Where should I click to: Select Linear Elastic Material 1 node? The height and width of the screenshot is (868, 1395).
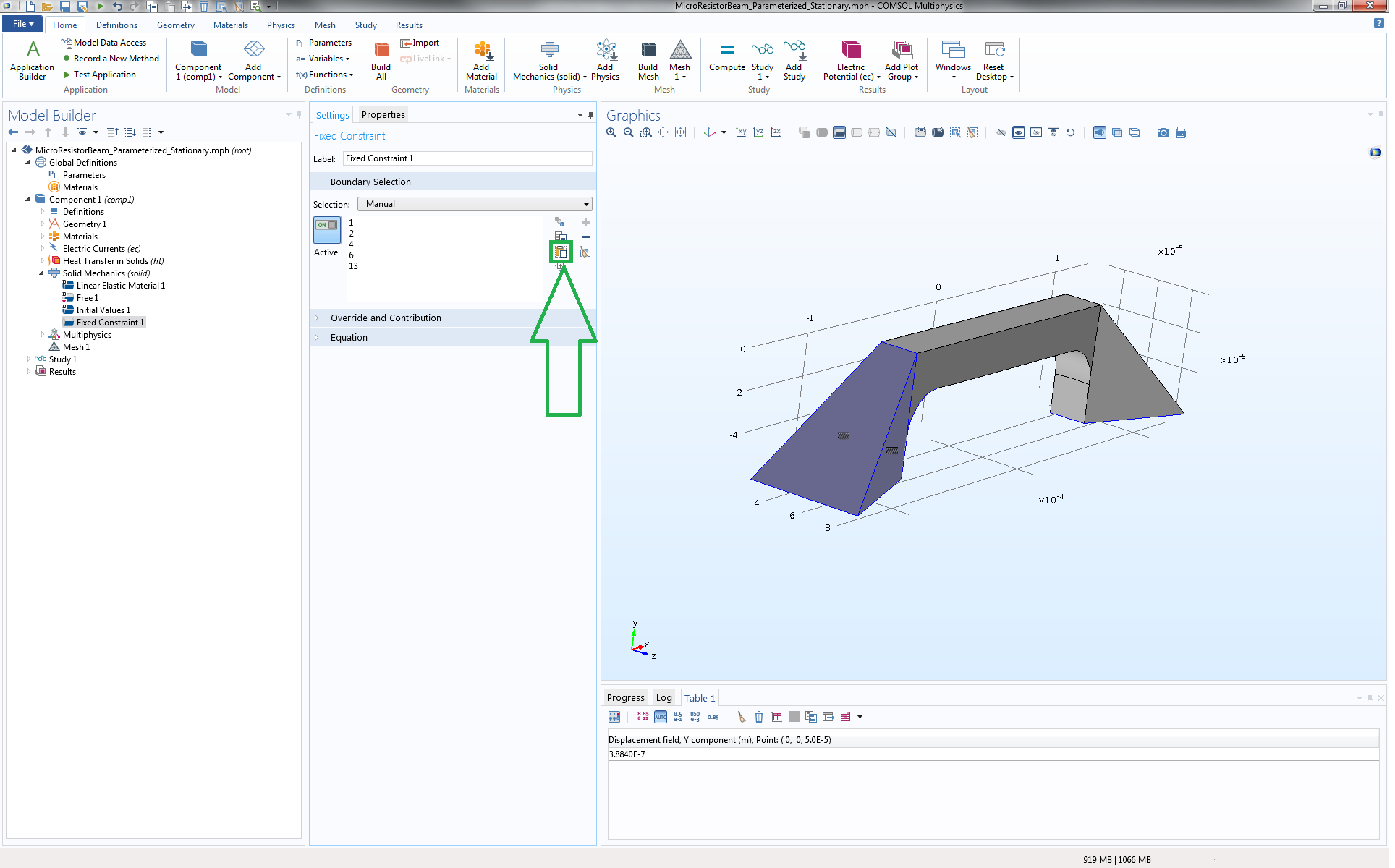(x=121, y=287)
